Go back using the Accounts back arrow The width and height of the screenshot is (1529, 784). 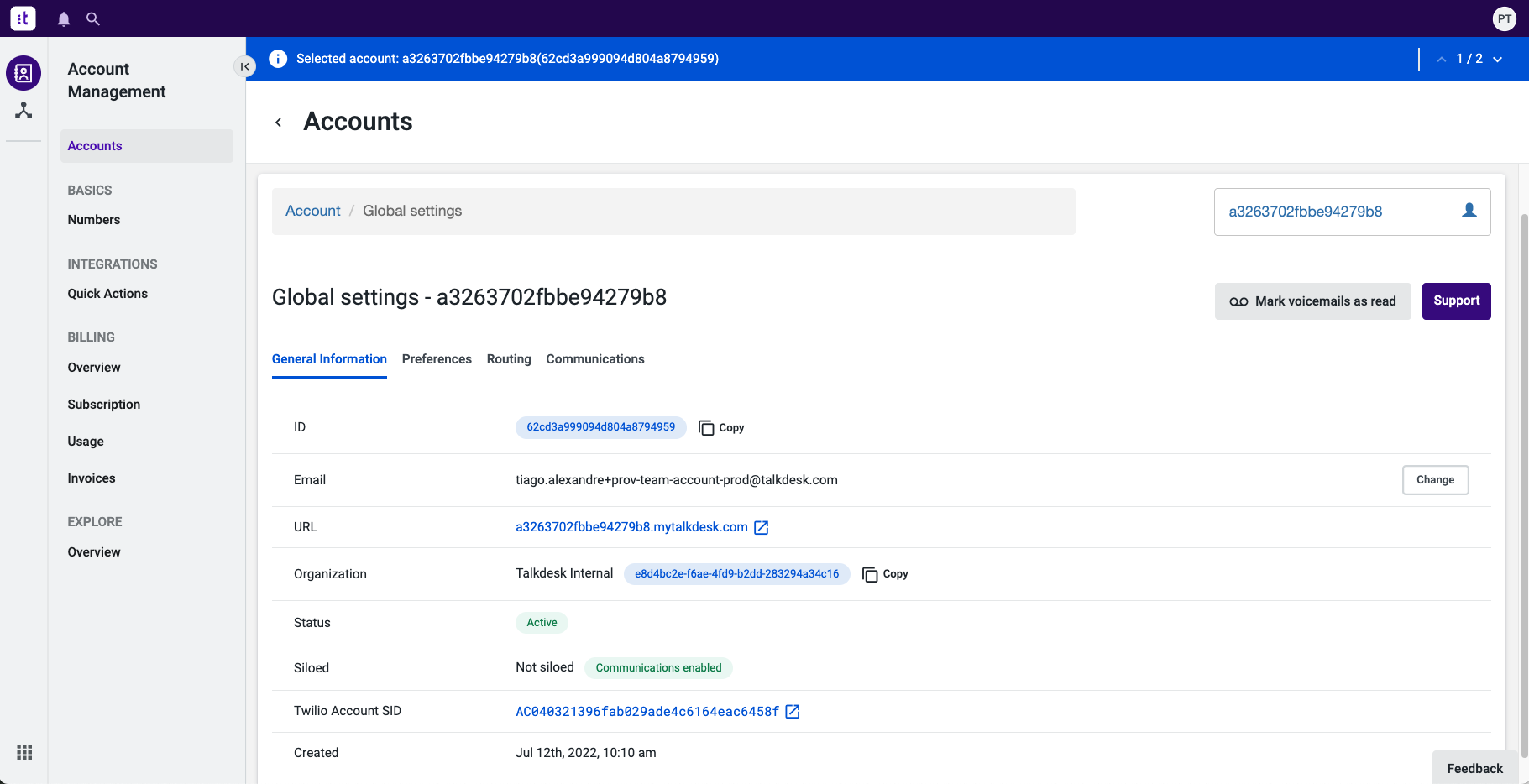tap(279, 123)
